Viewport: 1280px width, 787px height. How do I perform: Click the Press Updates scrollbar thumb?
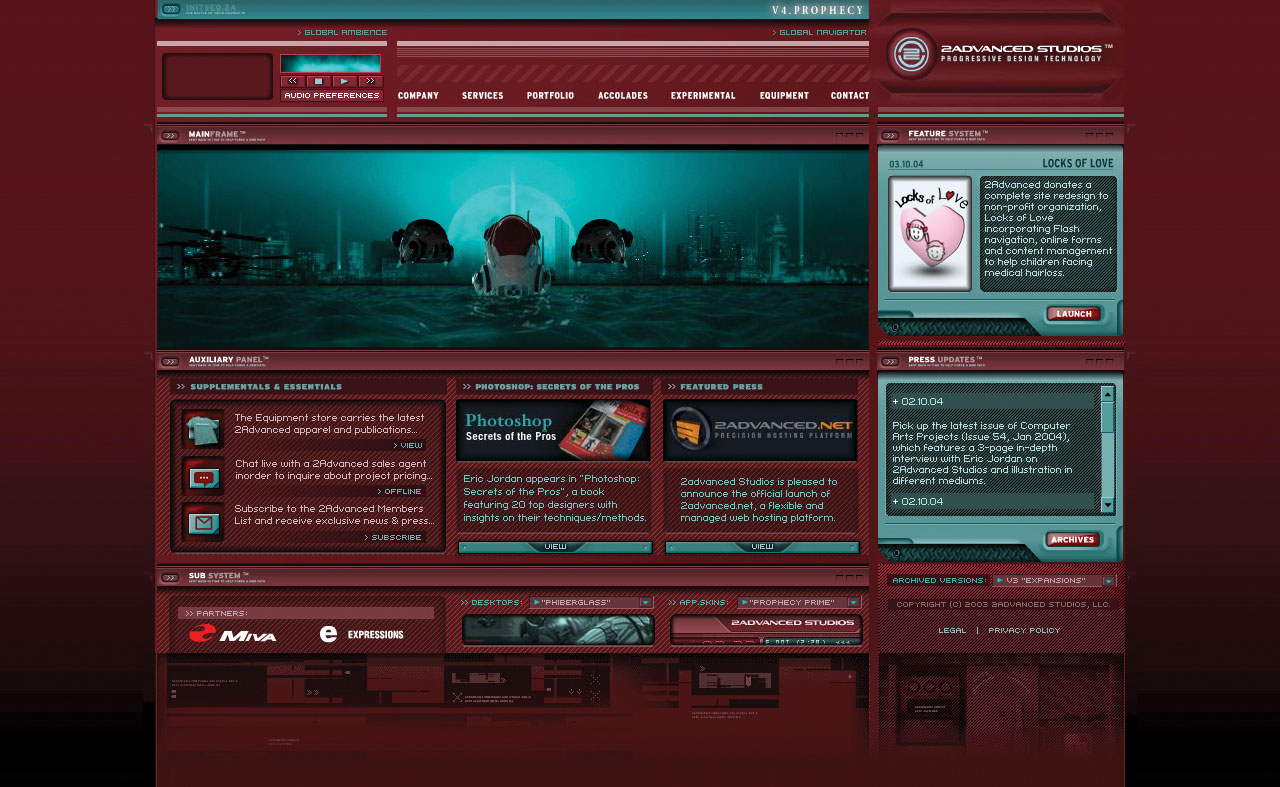tap(1107, 417)
